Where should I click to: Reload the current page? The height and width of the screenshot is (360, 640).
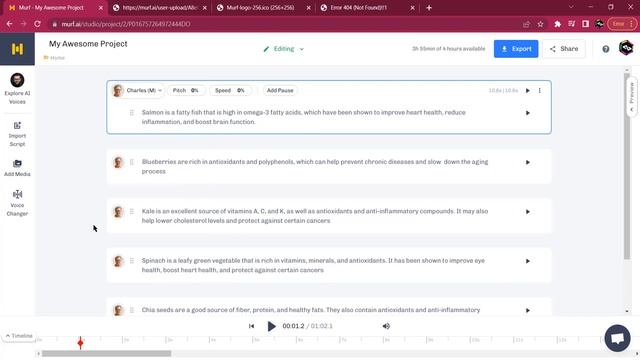tap(38, 24)
